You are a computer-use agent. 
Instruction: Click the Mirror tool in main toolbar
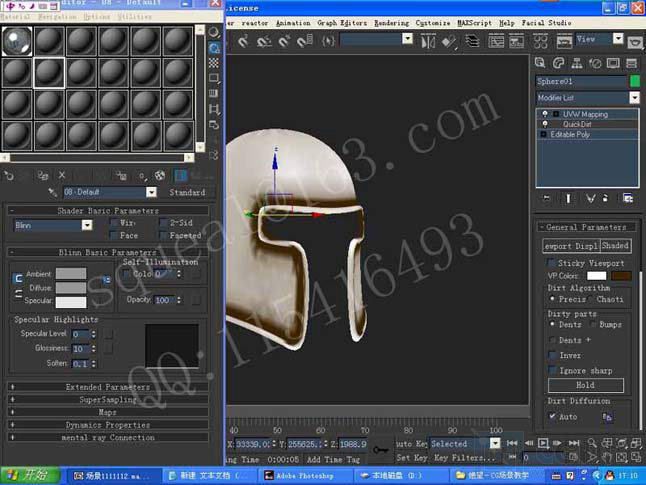tap(428, 41)
